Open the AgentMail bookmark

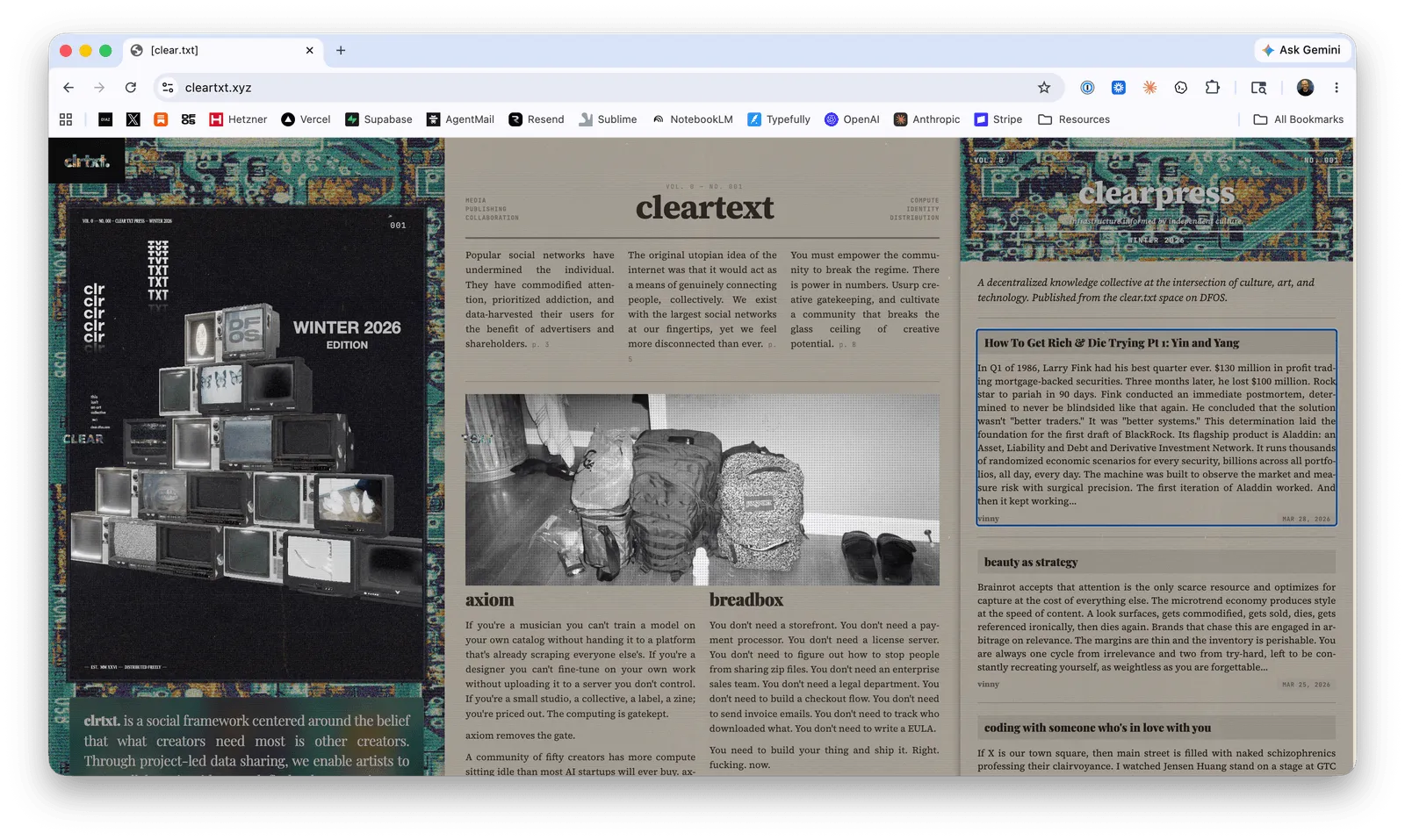pos(460,119)
